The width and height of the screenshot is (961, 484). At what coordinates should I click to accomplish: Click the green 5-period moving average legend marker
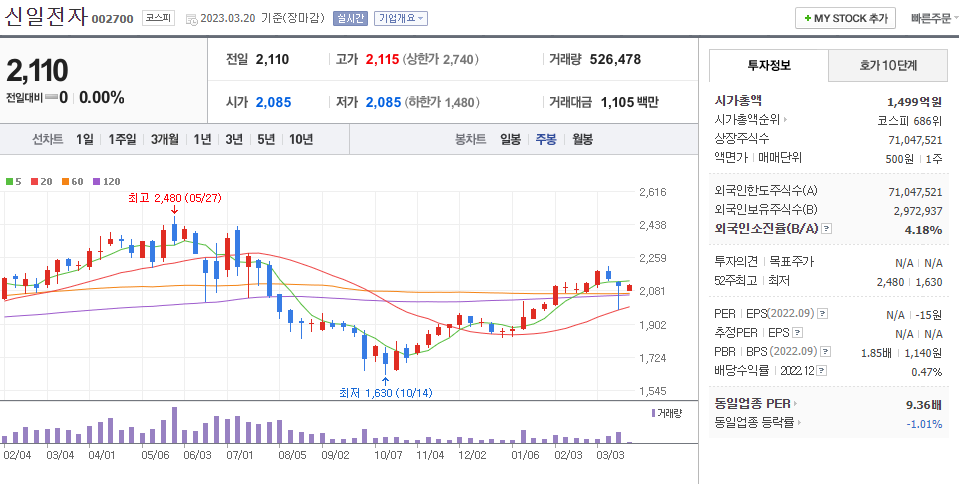(9, 181)
